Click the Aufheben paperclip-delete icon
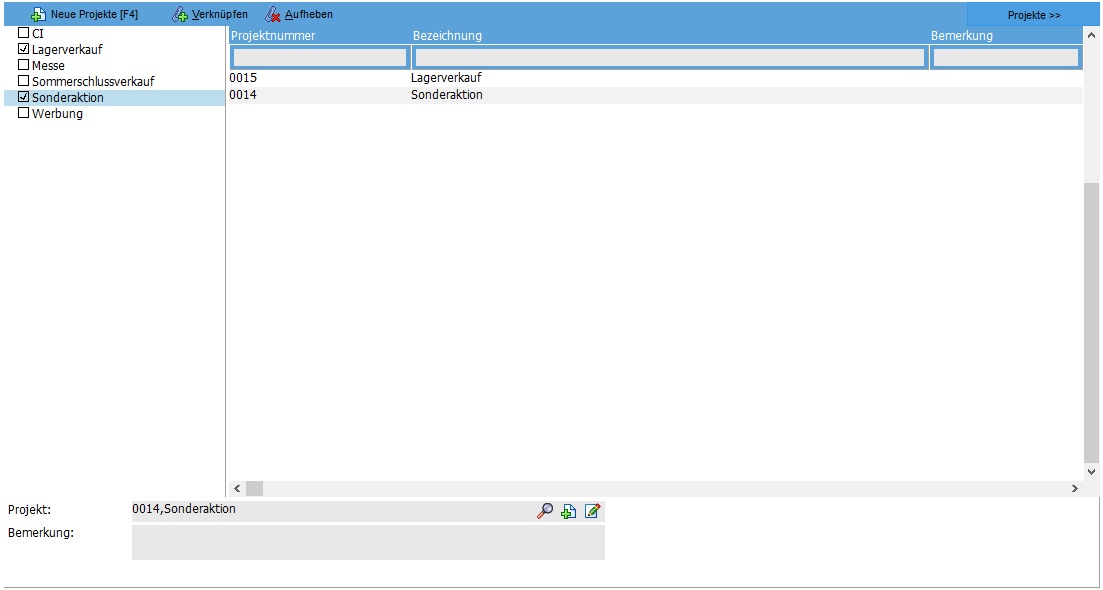 273,14
